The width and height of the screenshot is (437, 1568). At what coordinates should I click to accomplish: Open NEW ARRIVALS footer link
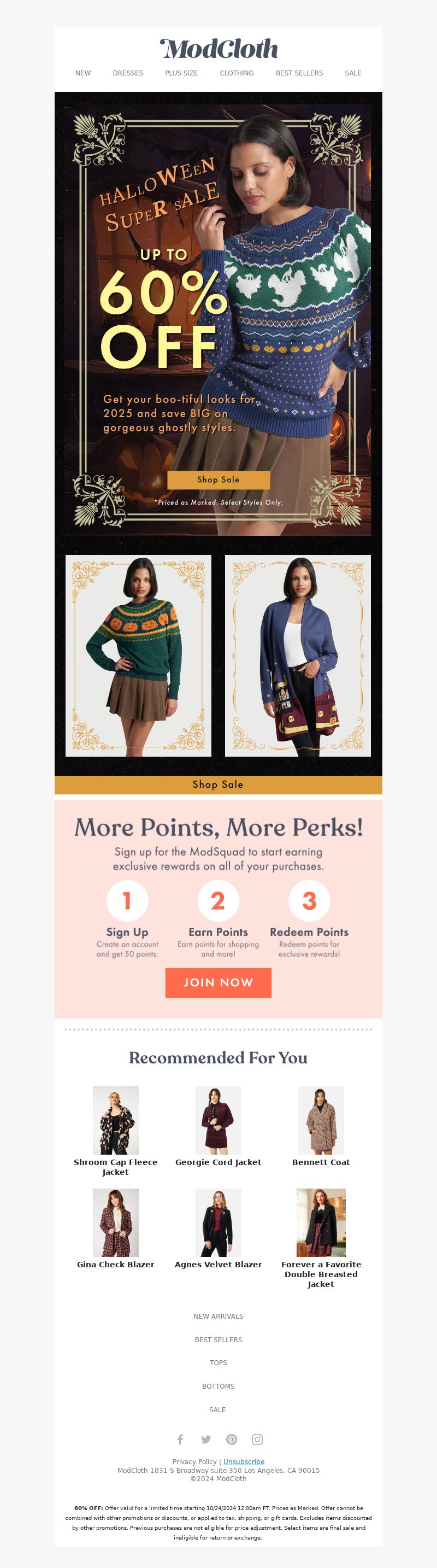218,1316
